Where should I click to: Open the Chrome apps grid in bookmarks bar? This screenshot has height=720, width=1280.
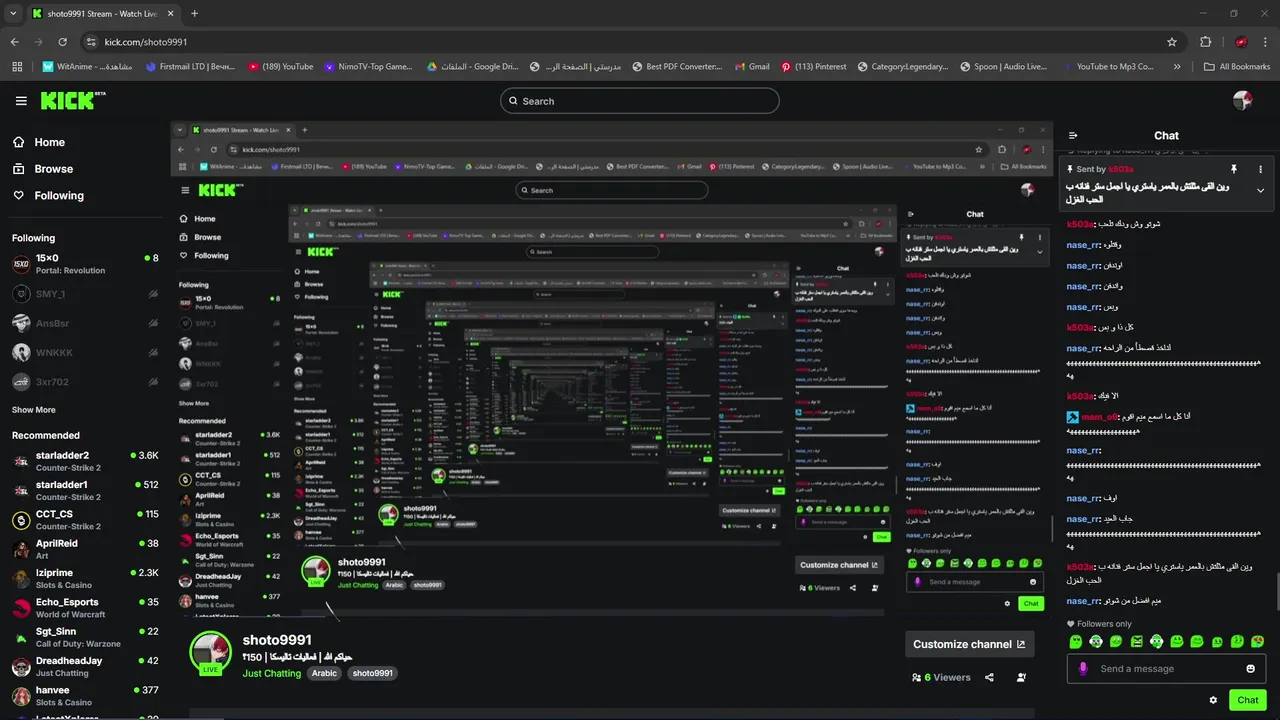pyautogui.click(x=18, y=67)
